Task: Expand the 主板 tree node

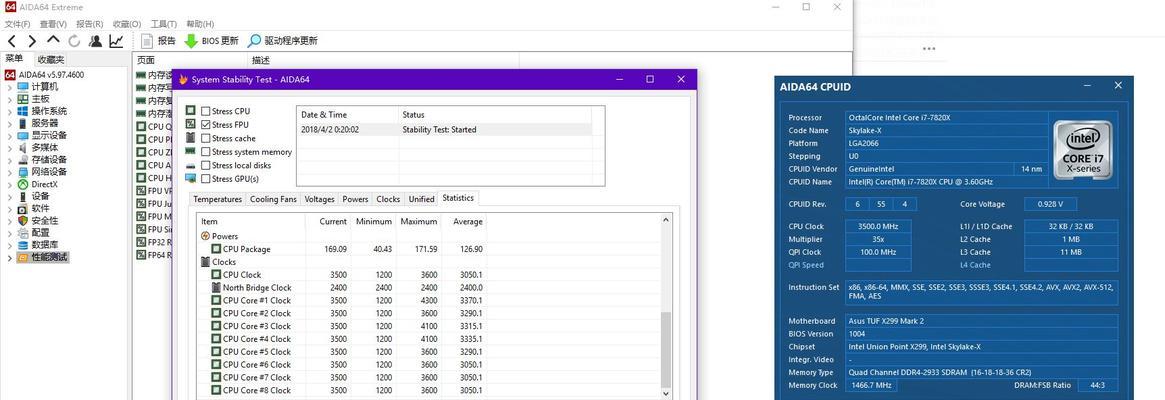Action: (x=10, y=99)
